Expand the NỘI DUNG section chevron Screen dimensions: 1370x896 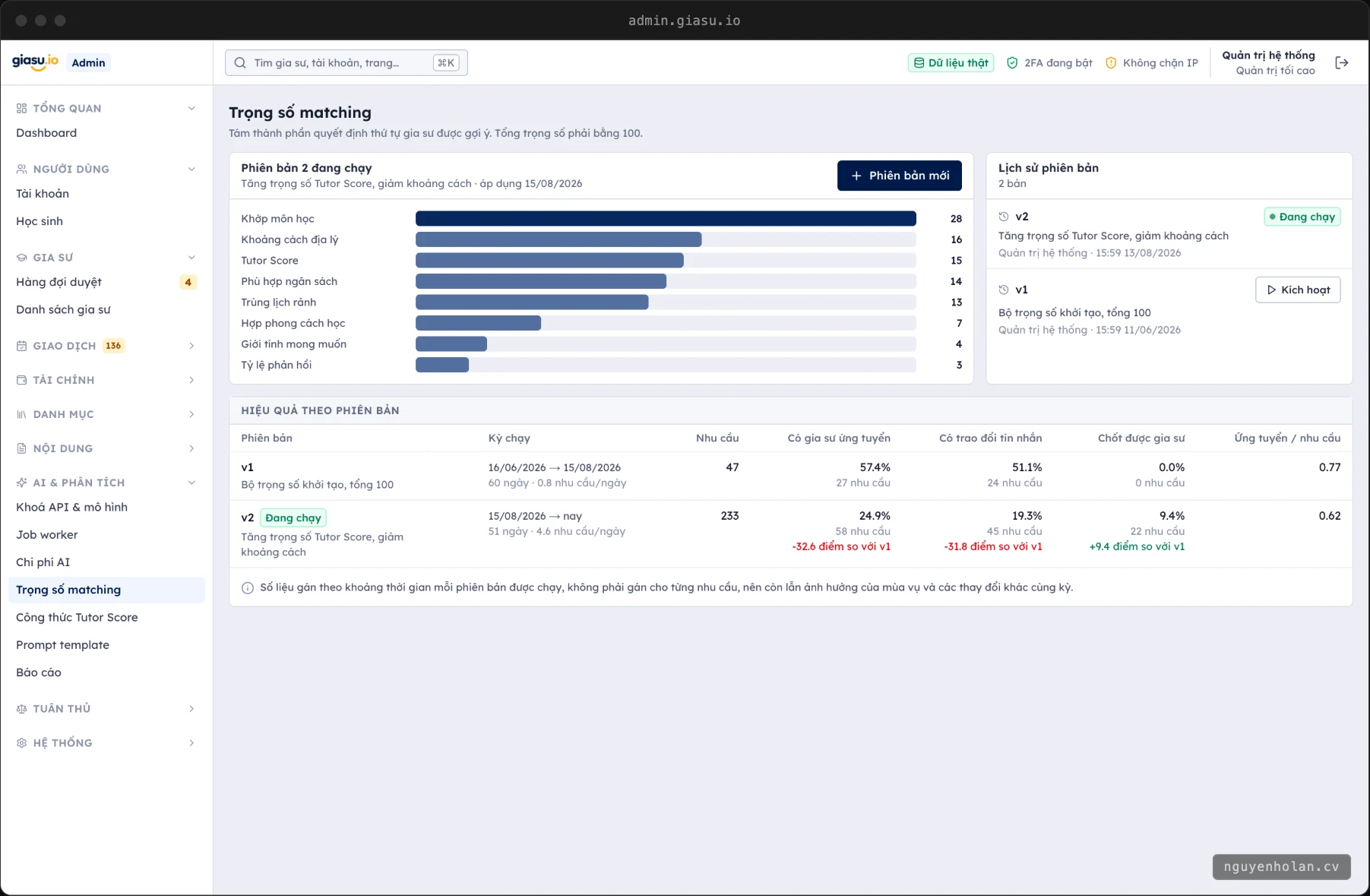point(191,448)
